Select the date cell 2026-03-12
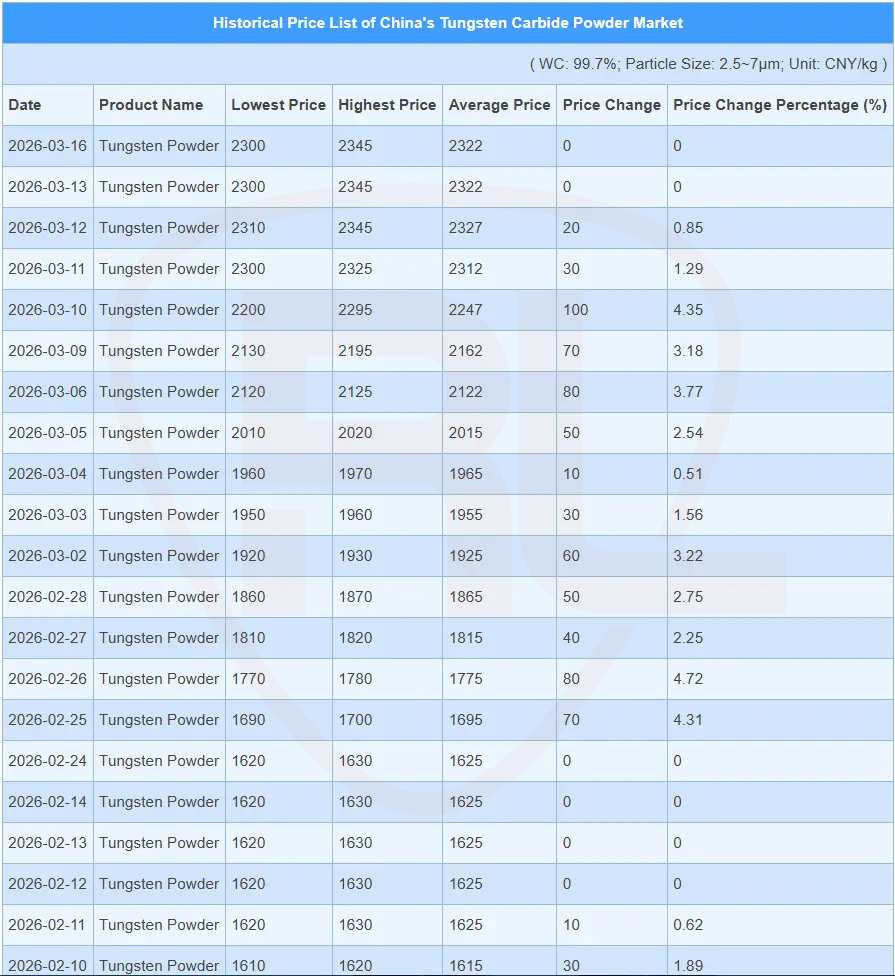 click(47, 228)
